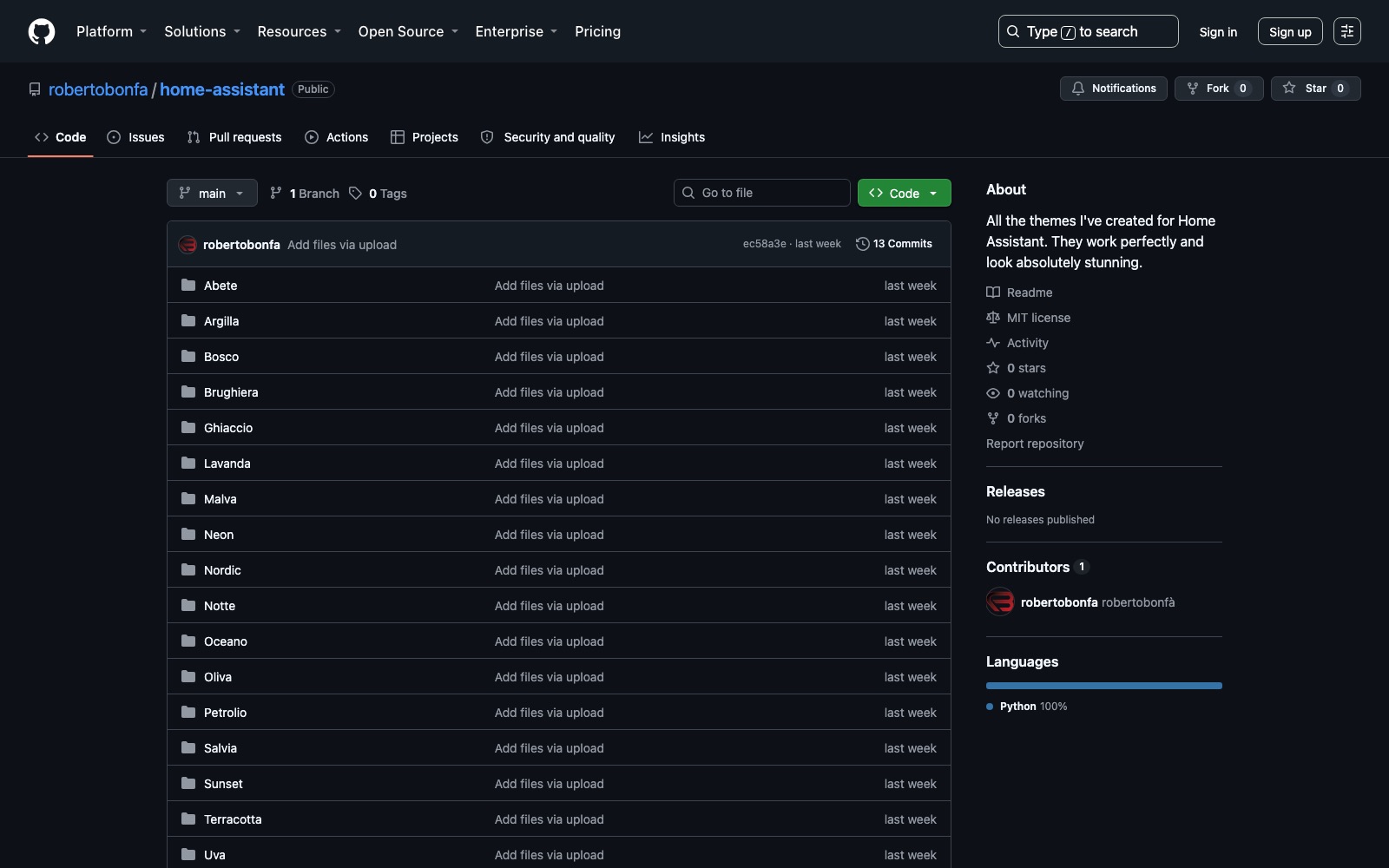Switch to the Actions tab

coord(337,137)
